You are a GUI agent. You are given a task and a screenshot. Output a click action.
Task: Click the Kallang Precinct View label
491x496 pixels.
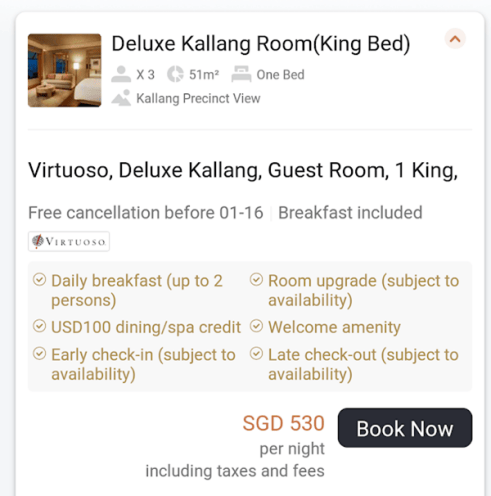pyautogui.click(x=198, y=99)
